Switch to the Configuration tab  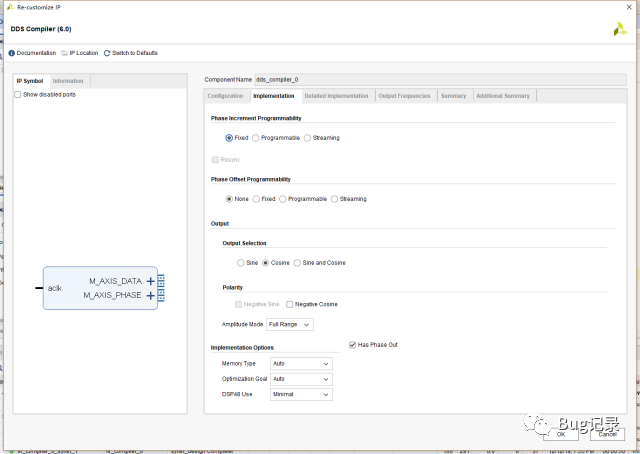click(x=225, y=96)
